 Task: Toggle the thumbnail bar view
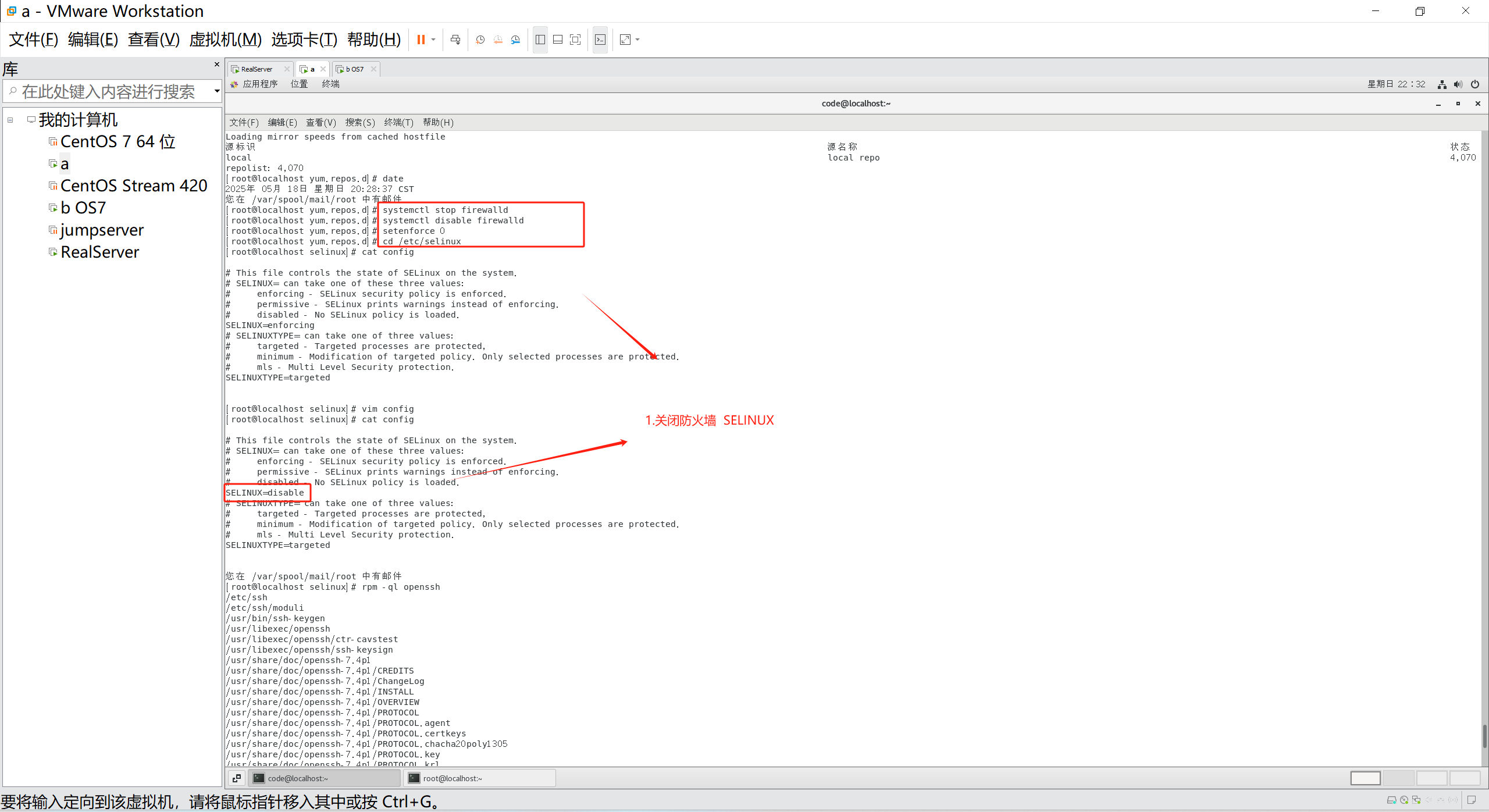click(558, 40)
